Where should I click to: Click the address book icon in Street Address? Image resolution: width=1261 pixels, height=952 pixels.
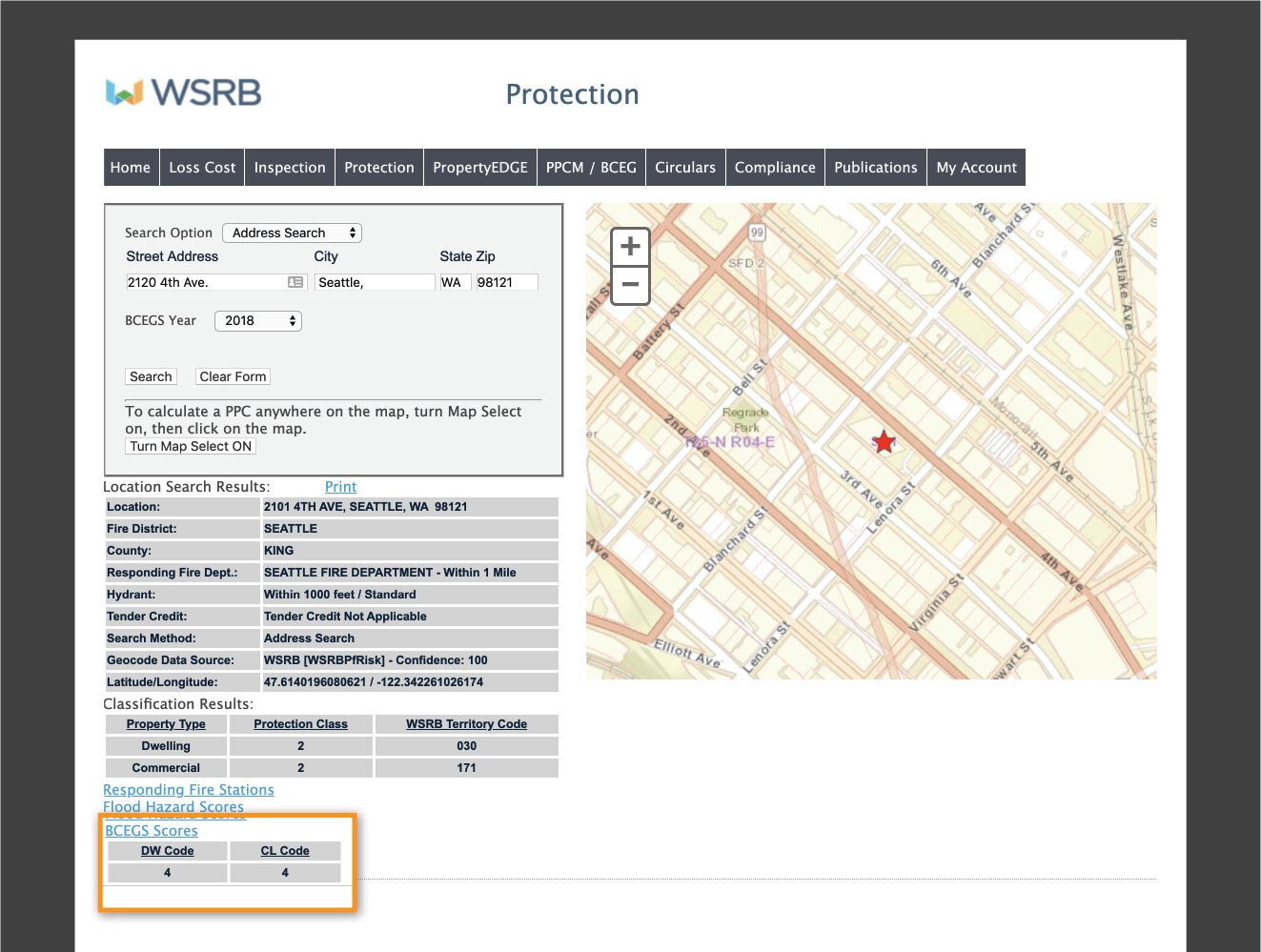296,281
